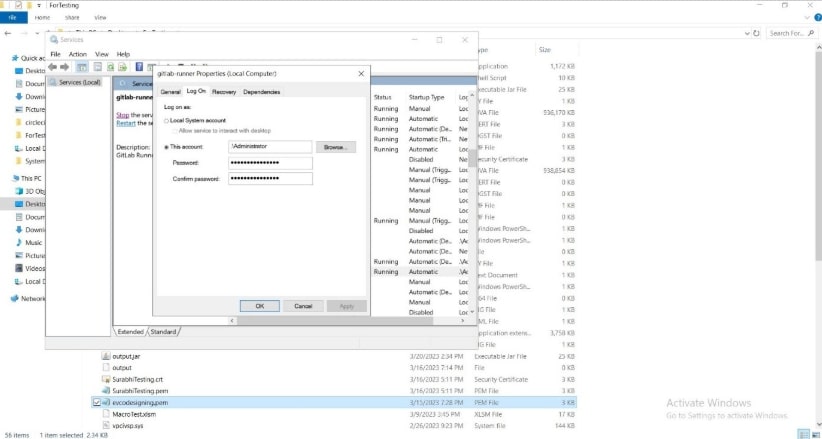Screen dimensions: 822x439
Task: Select This PC in the navigation pane
Action: click(x=27, y=178)
